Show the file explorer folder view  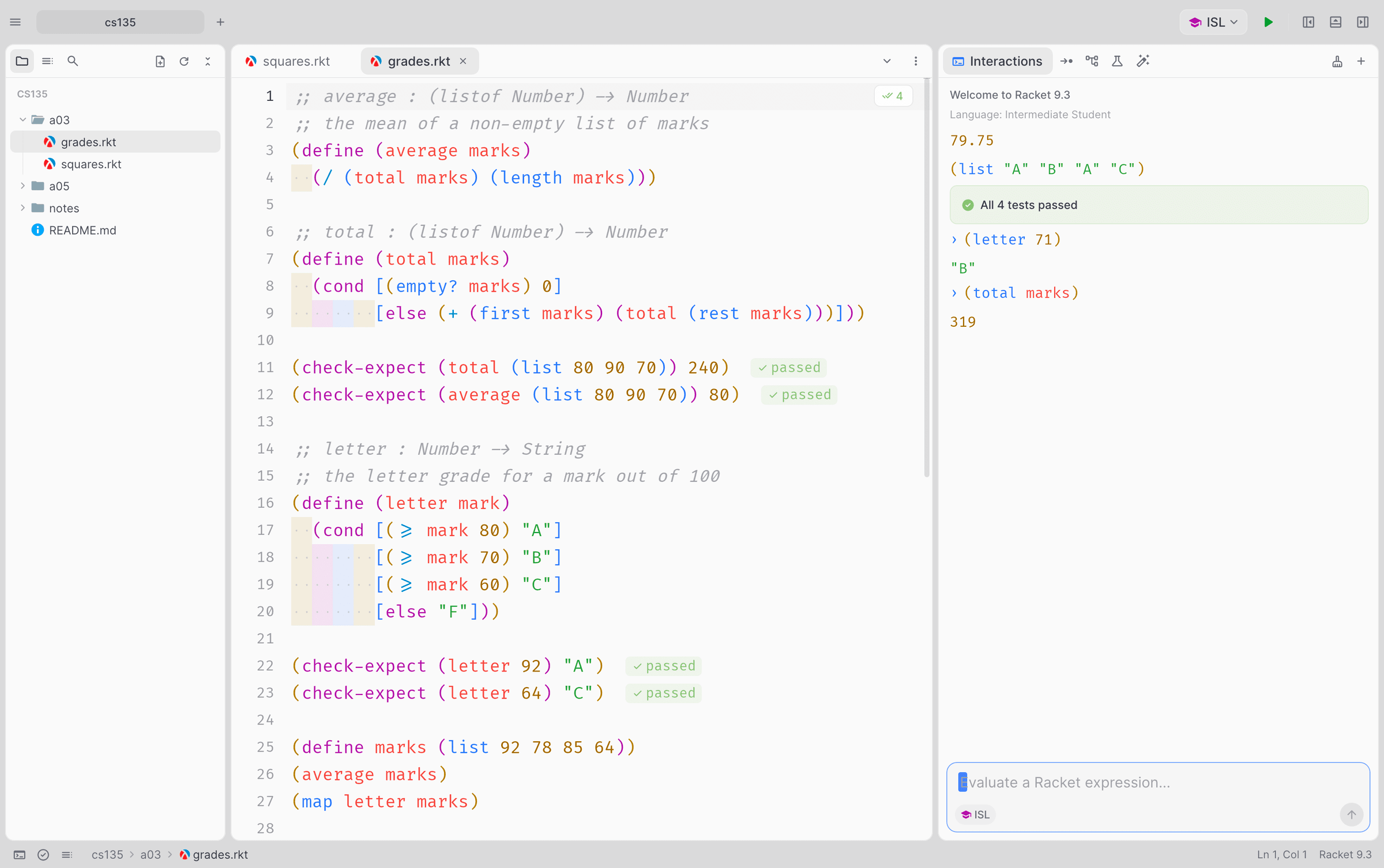[x=22, y=61]
